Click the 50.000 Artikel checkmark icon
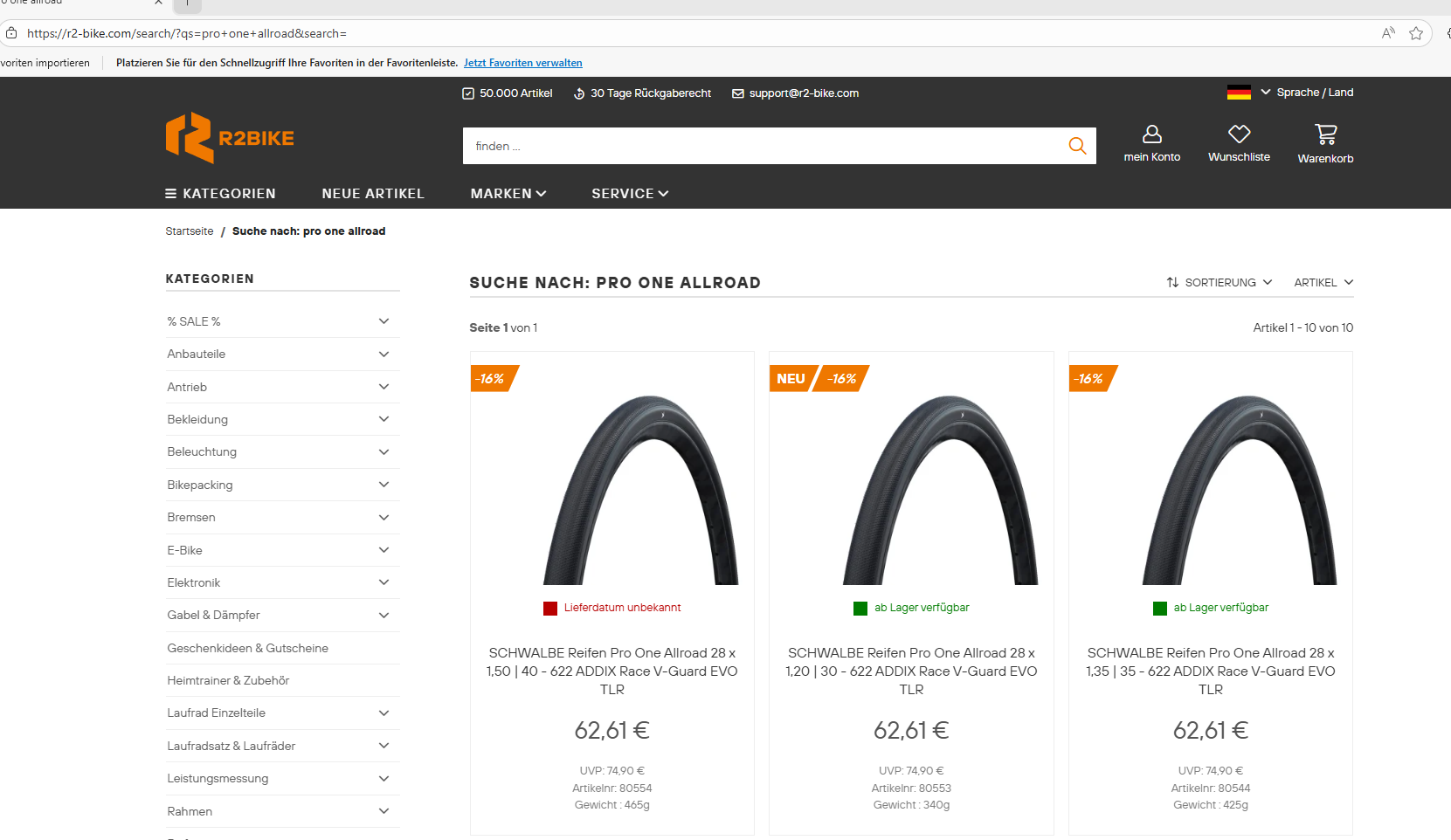 (468, 93)
